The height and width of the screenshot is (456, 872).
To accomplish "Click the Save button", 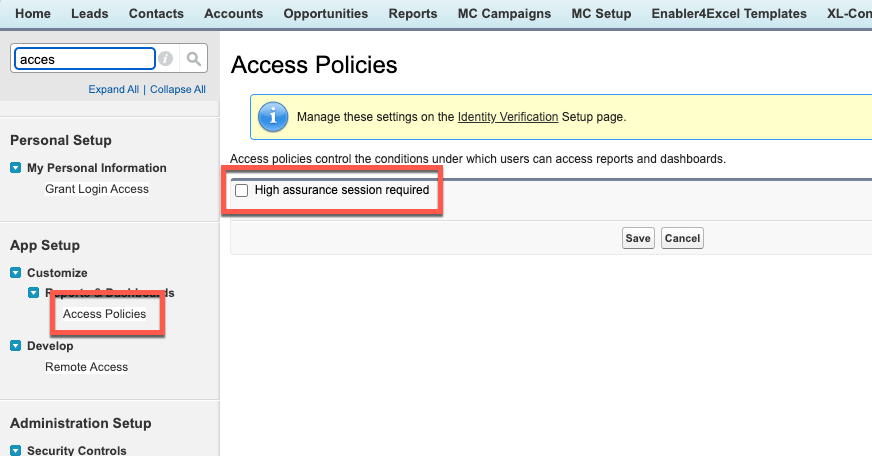I will point(637,238).
